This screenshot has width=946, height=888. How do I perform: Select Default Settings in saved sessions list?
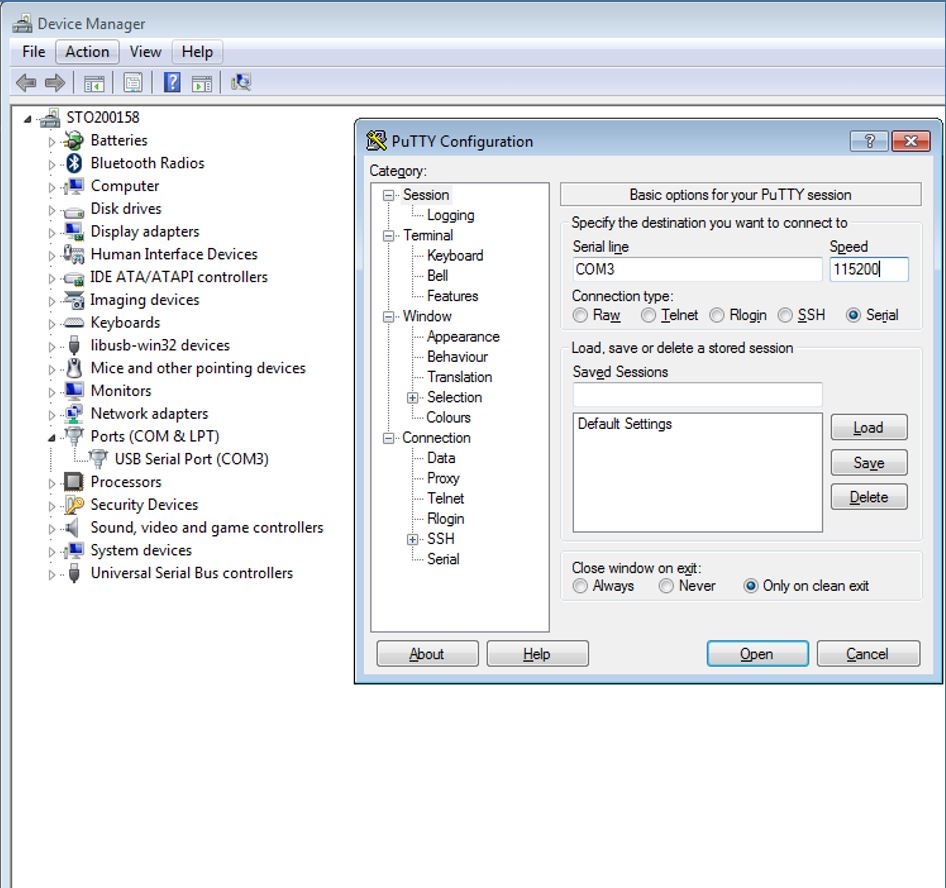(624, 424)
